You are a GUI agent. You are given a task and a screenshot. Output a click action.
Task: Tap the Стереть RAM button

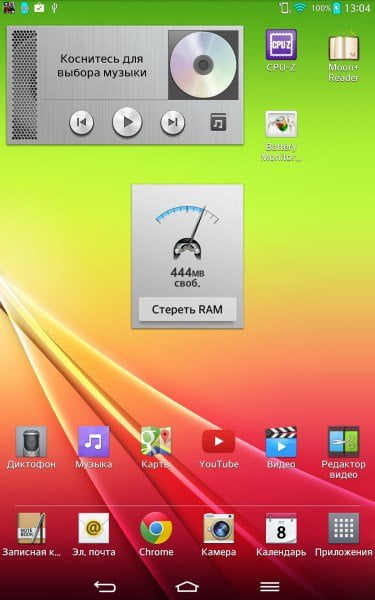tap(187, 309)
